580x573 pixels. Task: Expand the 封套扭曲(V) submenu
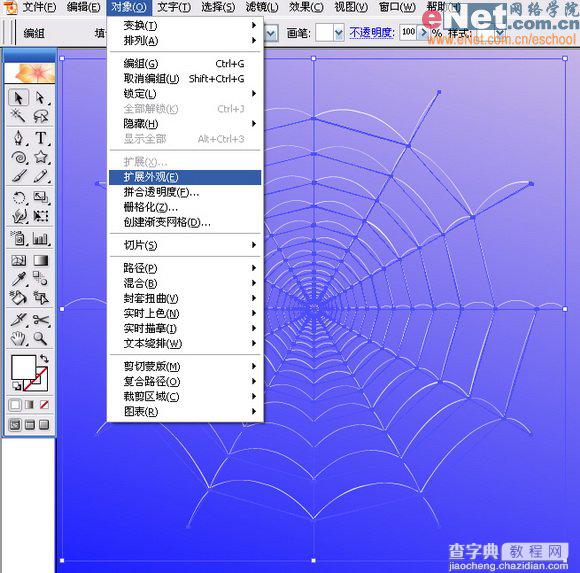pyautogui.click(x=185, y=299)
